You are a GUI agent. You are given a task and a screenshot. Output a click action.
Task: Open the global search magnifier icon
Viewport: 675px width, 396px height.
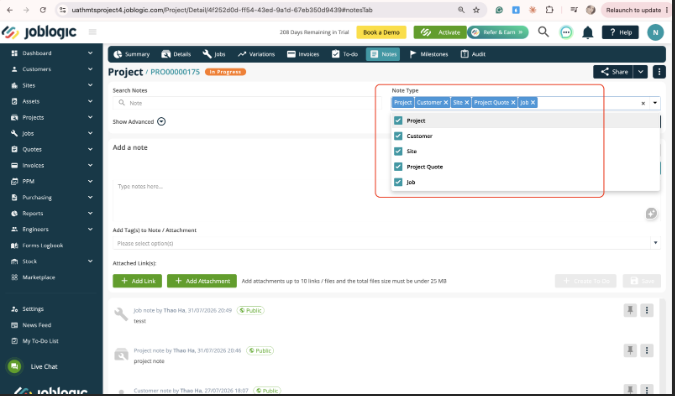(543, 32)
